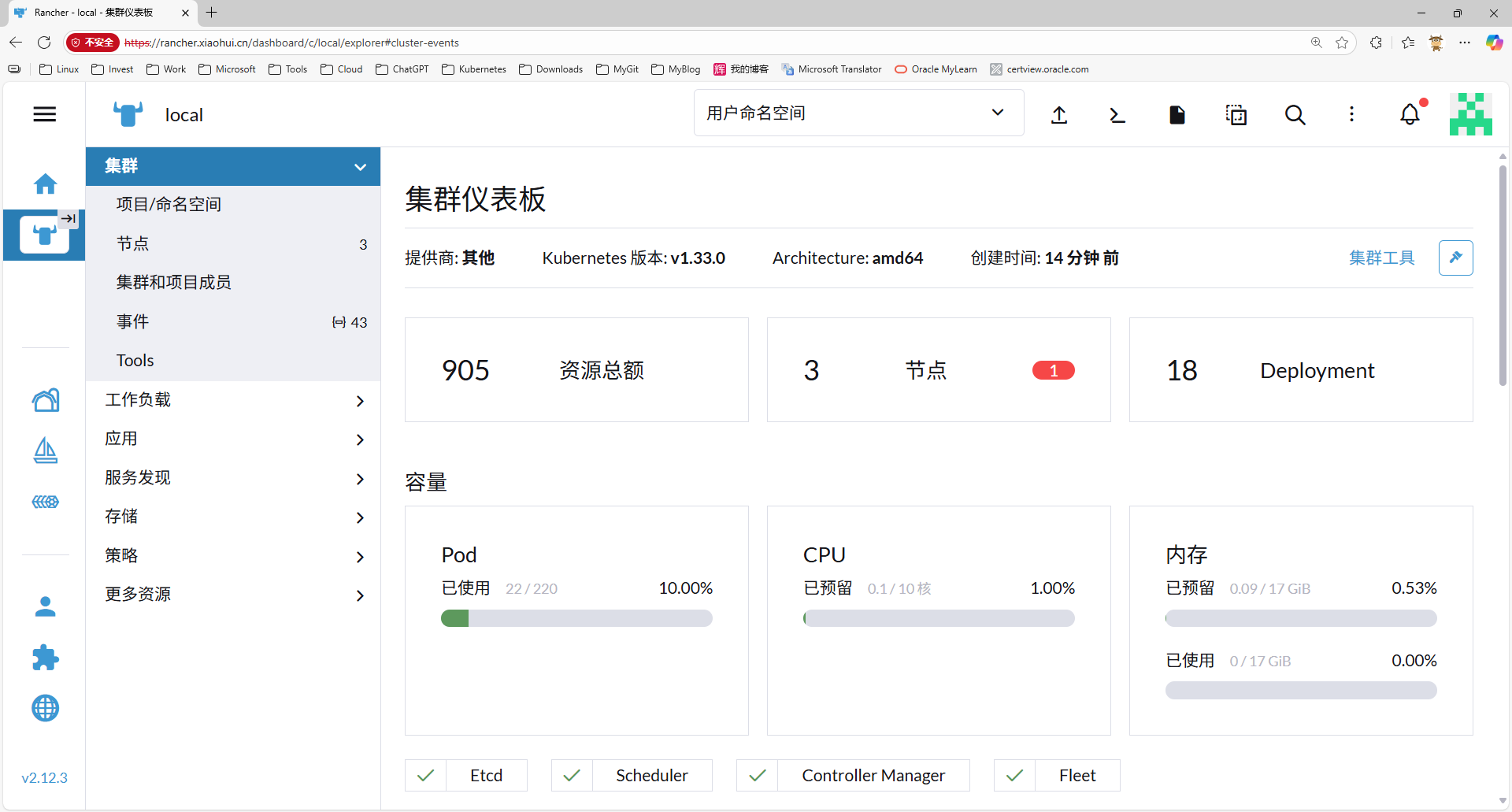Open Global Settings globe icon

(45, 708)
